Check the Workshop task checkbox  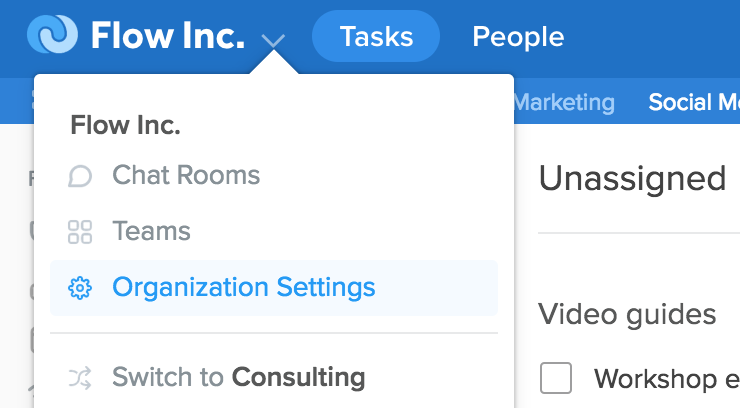556,378
